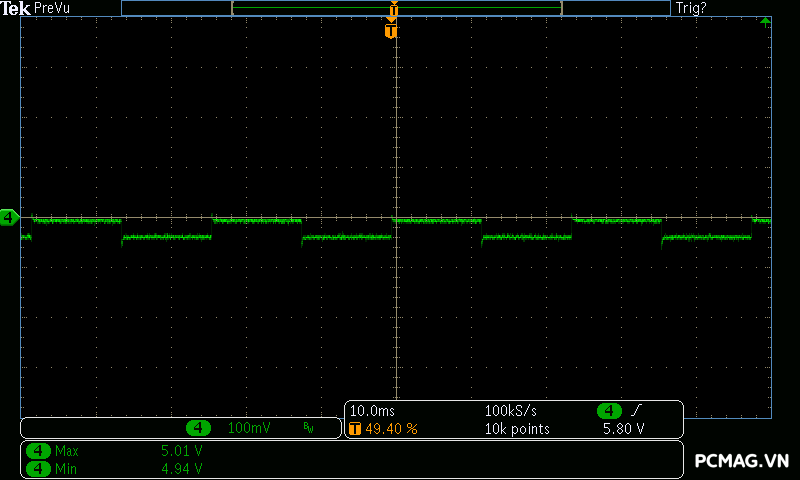Click the Max 5.01 V measurement value
This screenshot has width=800, height=480.
point(181,451)
